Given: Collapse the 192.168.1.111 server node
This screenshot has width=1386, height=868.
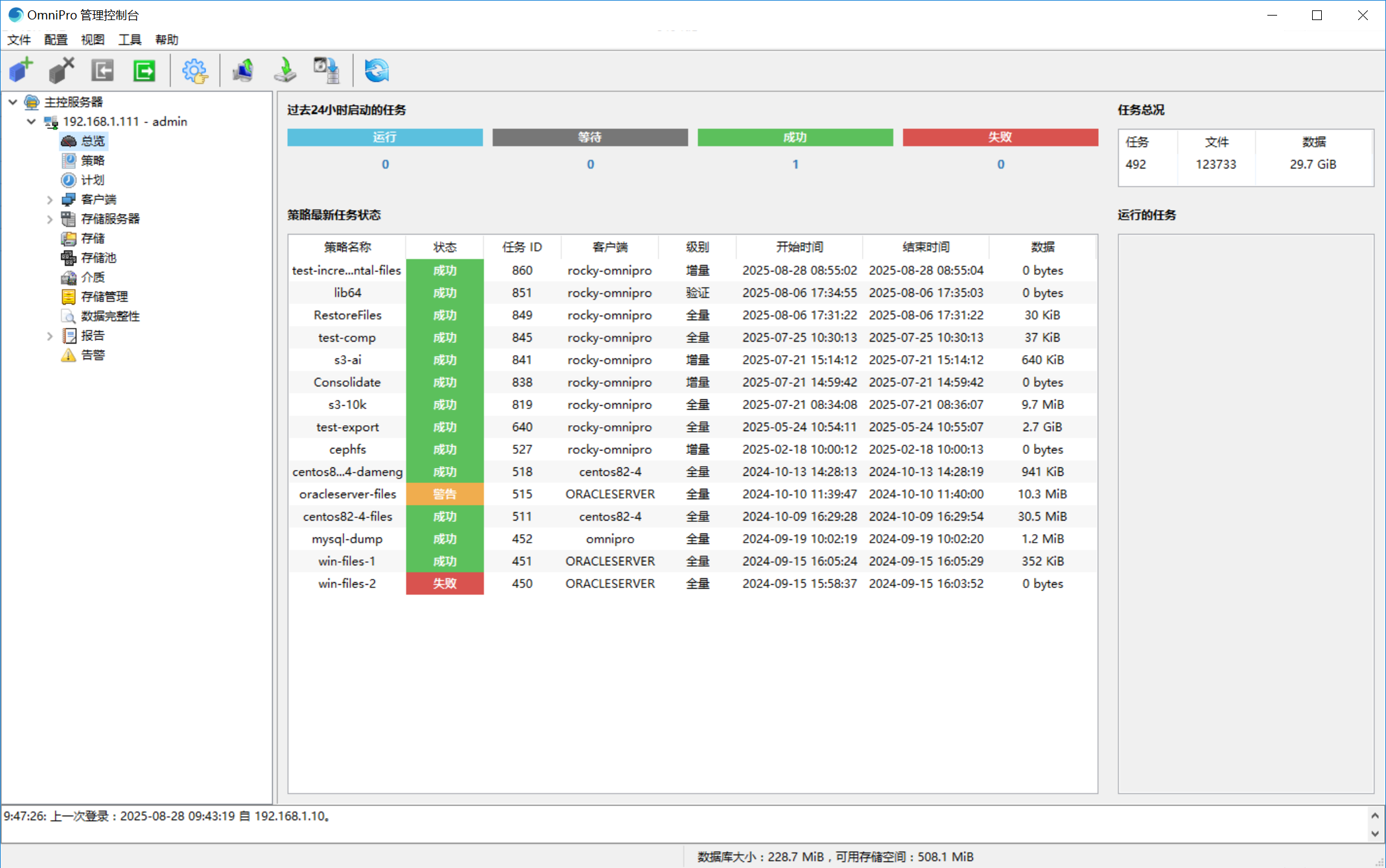Looking at the screenshot, I should (31, 121).
